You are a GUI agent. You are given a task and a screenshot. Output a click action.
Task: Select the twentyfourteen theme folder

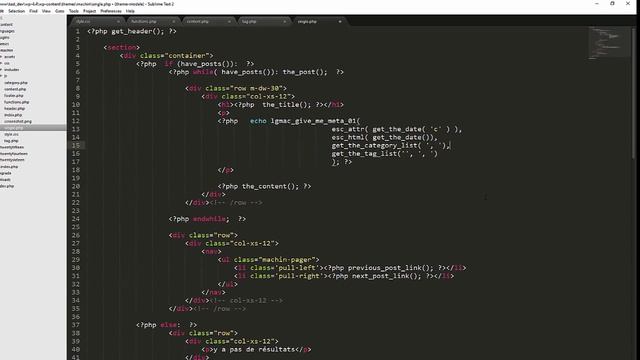pyautogui.click(x=14, y=154)
